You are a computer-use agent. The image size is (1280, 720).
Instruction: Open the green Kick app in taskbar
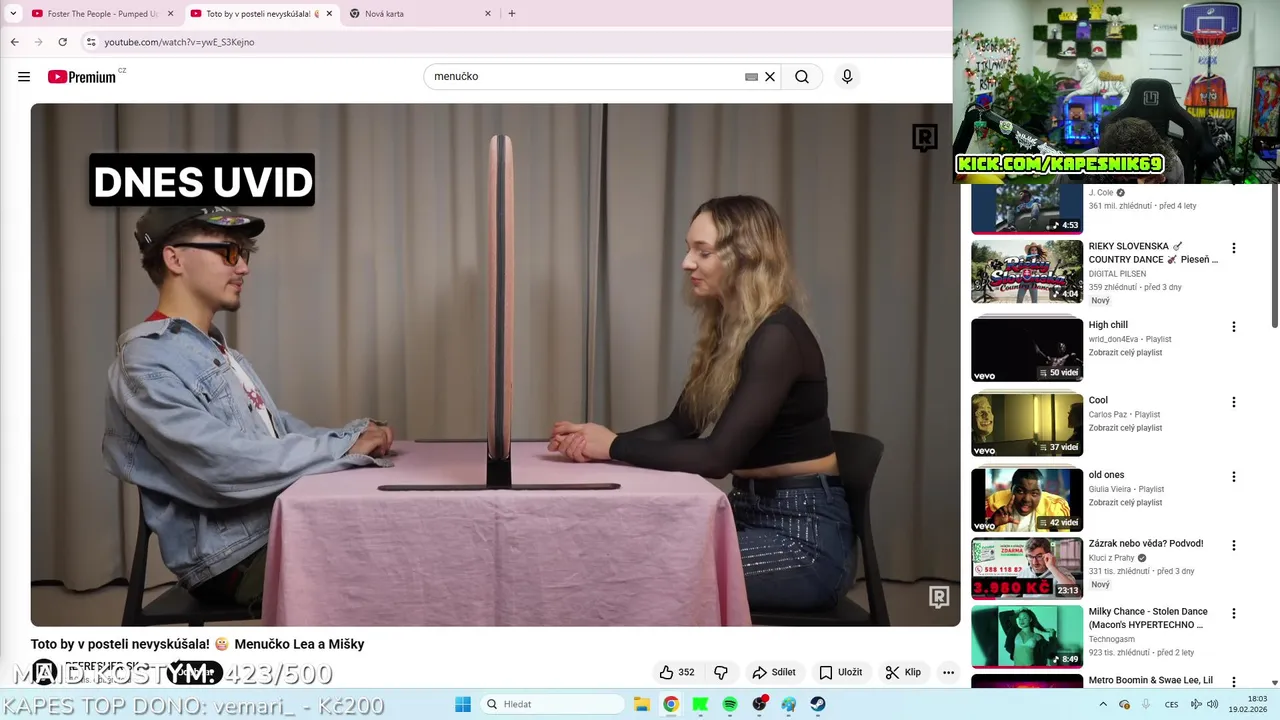tap(700, 704)
